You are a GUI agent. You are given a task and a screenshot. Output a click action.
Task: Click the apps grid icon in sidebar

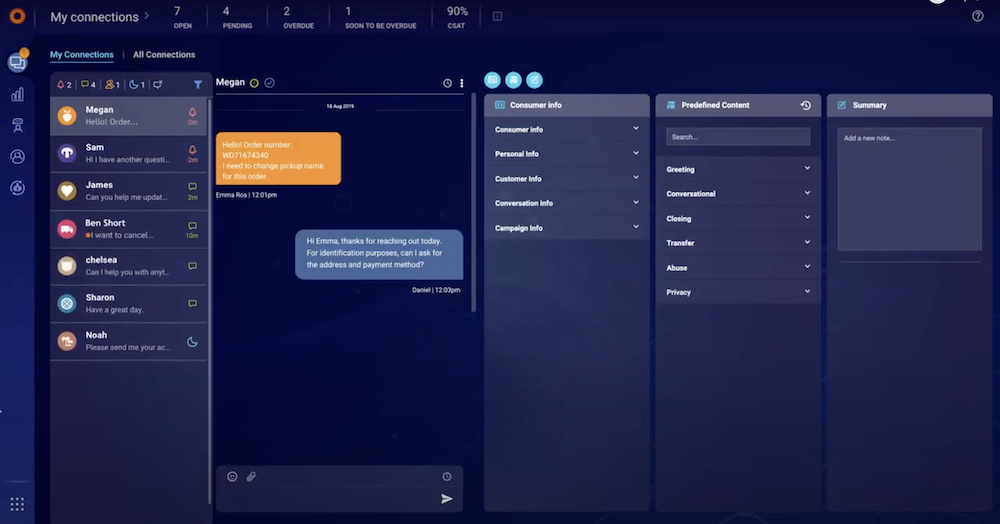tap(17, 504)
